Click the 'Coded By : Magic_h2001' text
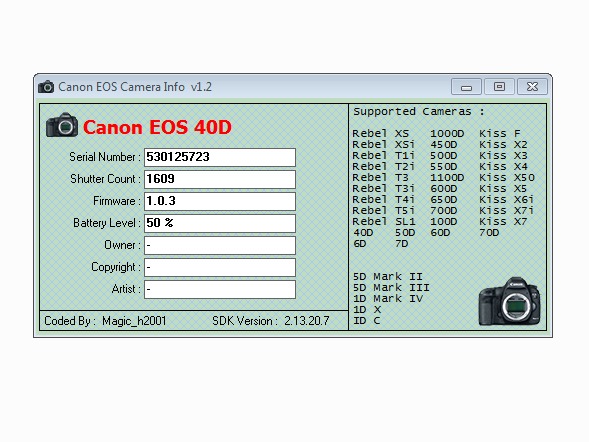The height and width of the screenshot is (442, 589). coord(105,321)
